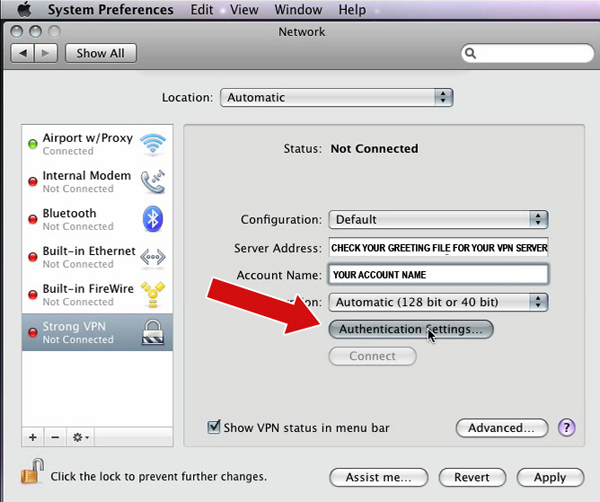Click the Airport Wi-Fi signal icon
600x502 pixels.
pos(153,144)
